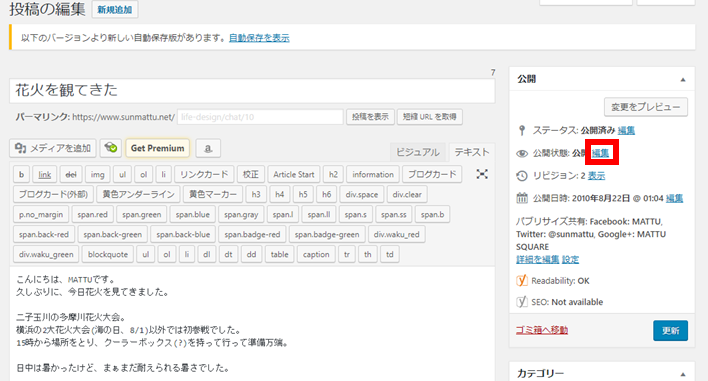The height and width of the screenshot is (381, 708).
Task: Edit the ステータス via its 編集 link
Action: [626, 130]
